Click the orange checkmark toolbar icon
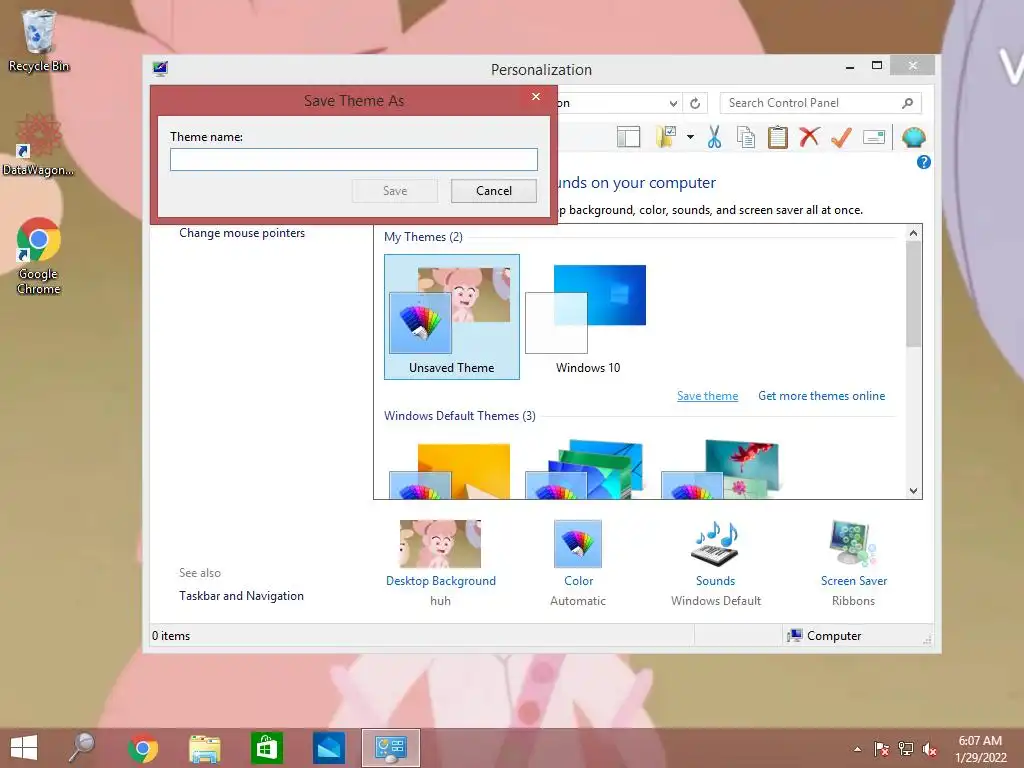1024x768 pixels. (841, 137)
